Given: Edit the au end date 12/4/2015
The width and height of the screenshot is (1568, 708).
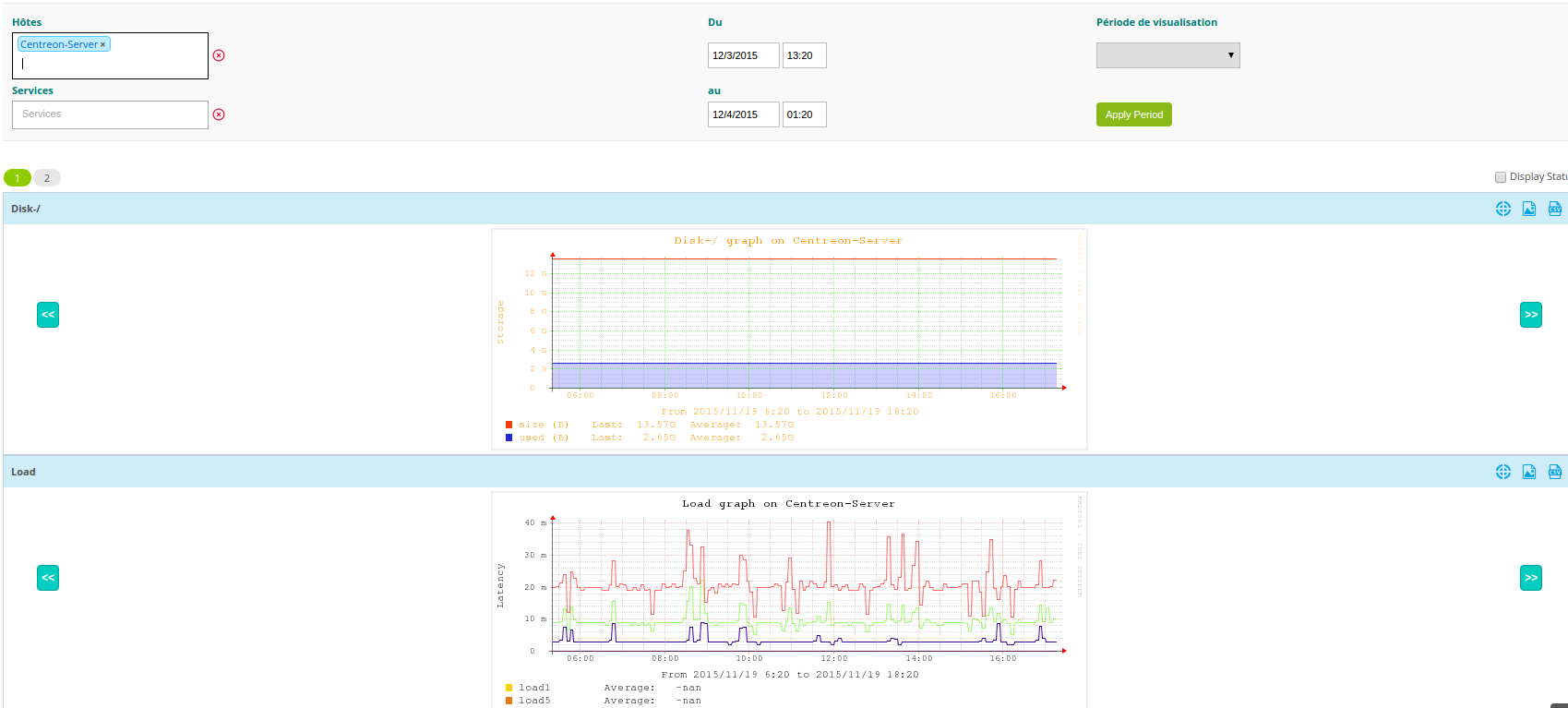Looking at the screenshot, I should (743, 114).
